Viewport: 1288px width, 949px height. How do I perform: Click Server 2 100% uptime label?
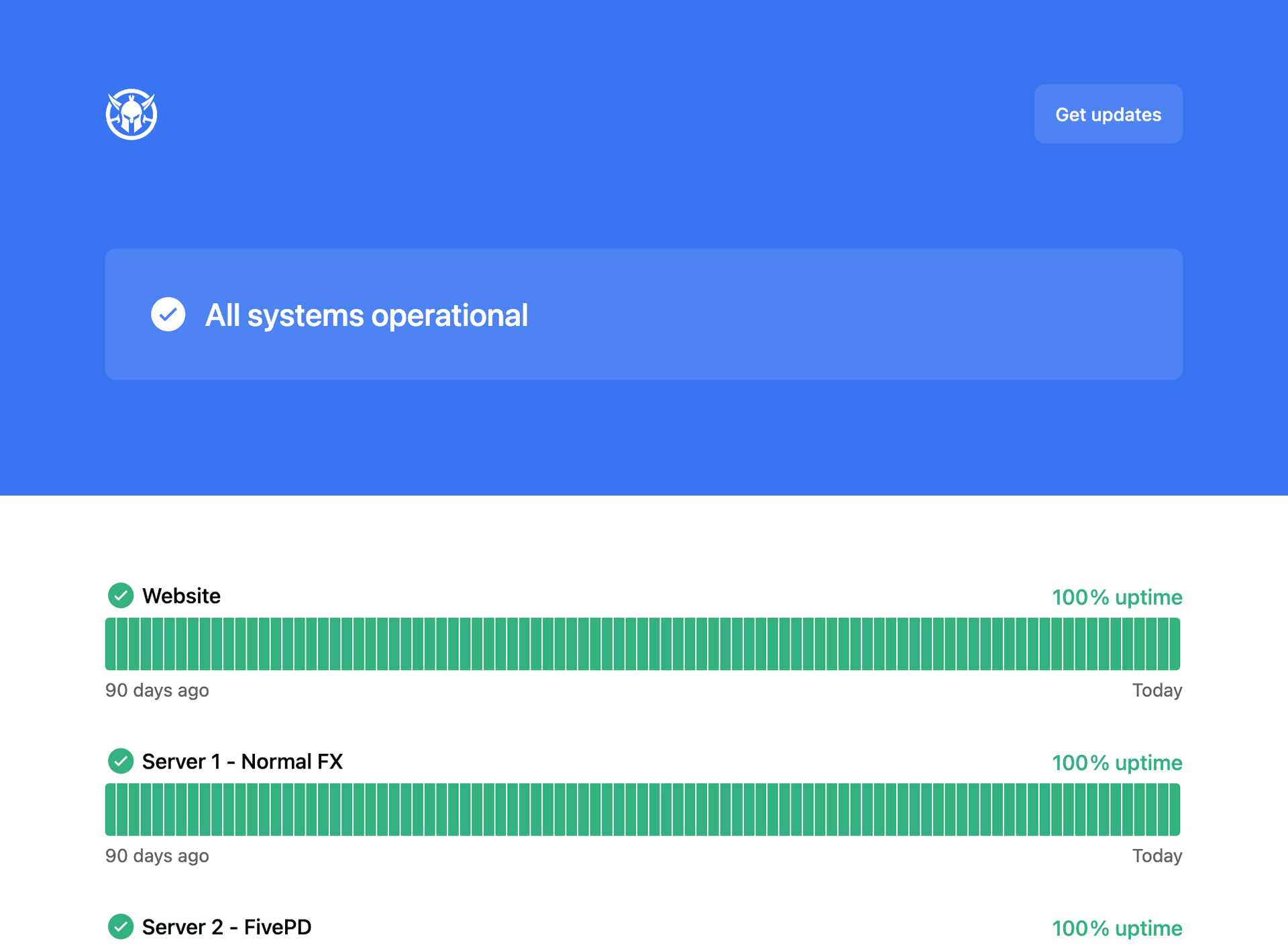1116,929
